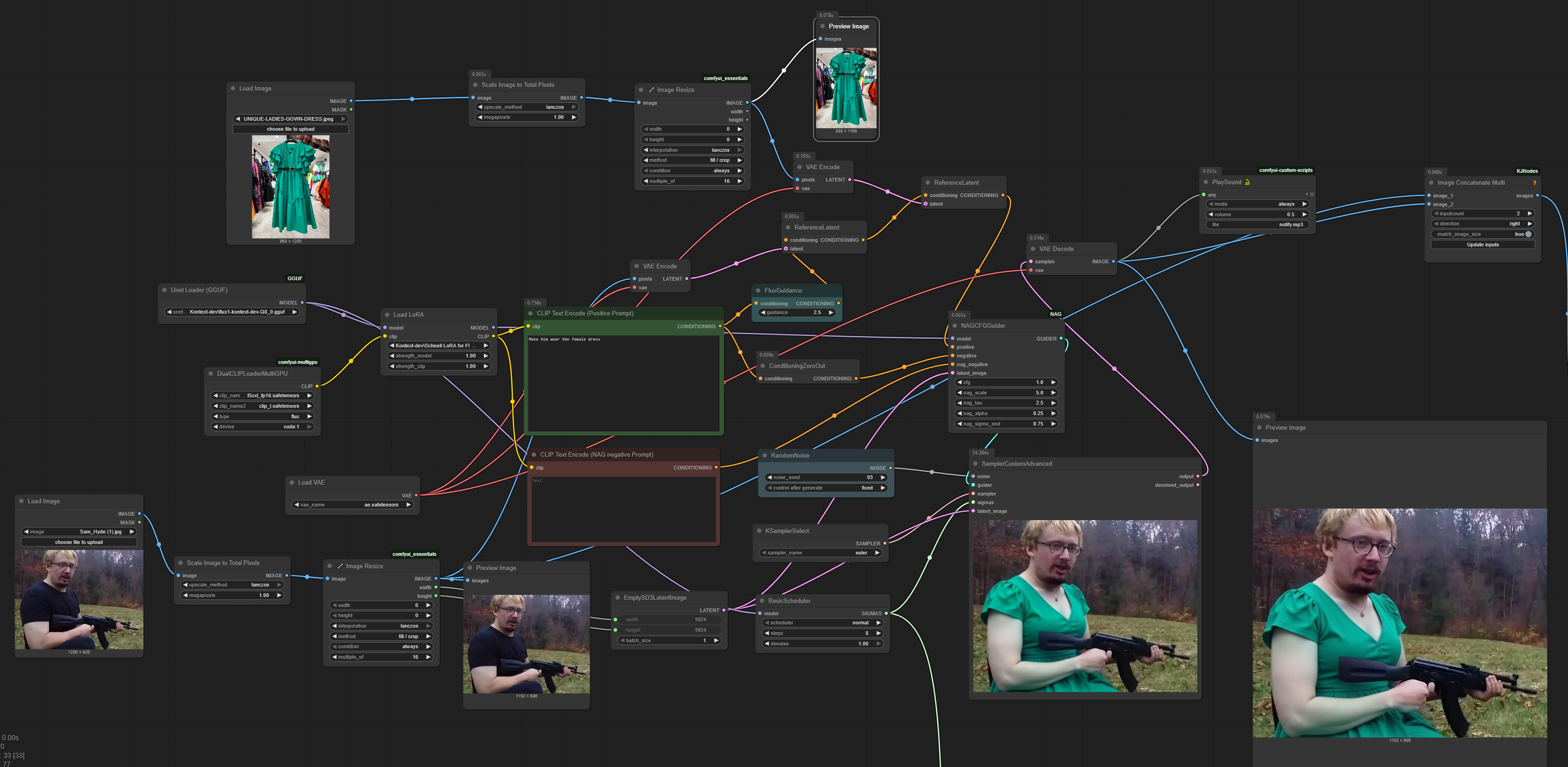The height and width of the screenshot is (767, 1568).
Task: Open the file selector showing UNIQUE-LADIES-GOWN-DRESS.jpeg
Action: tap(290, 119)
